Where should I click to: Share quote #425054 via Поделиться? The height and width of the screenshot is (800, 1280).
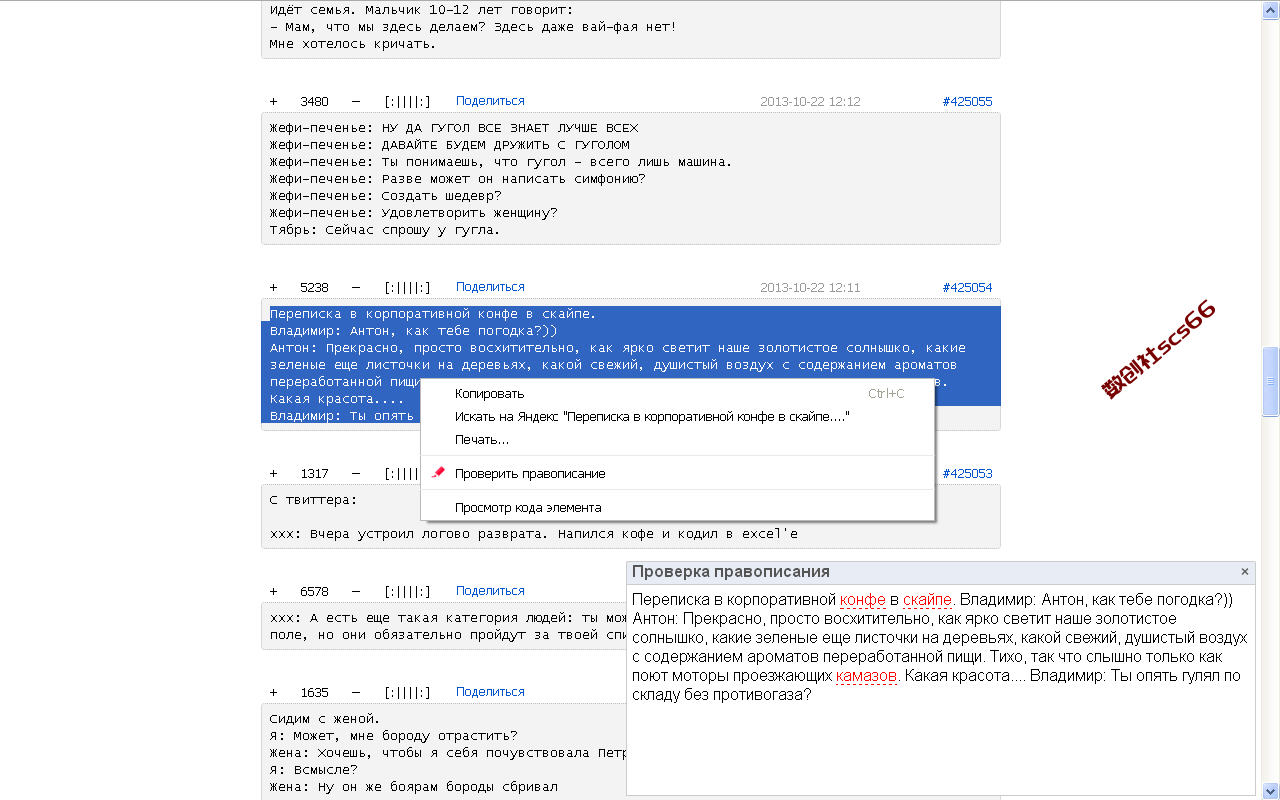tap(490, 287)
